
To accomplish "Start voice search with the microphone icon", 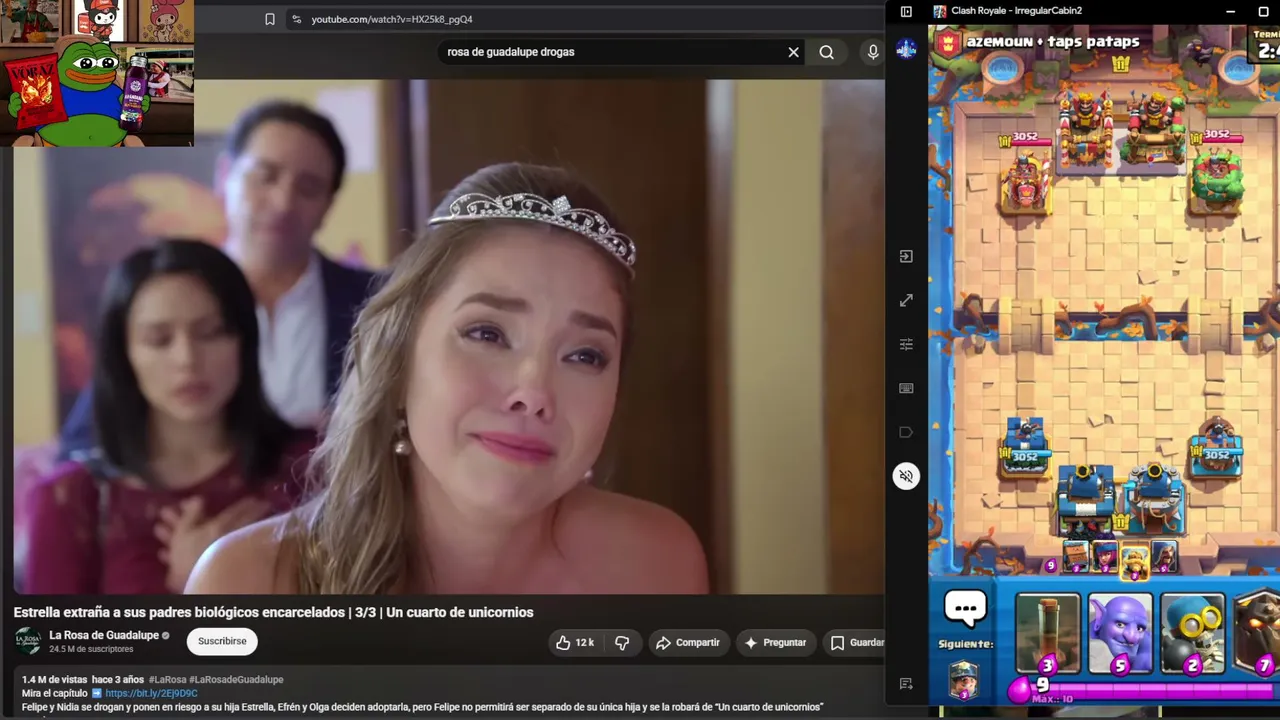I will [x=873, y=52].
